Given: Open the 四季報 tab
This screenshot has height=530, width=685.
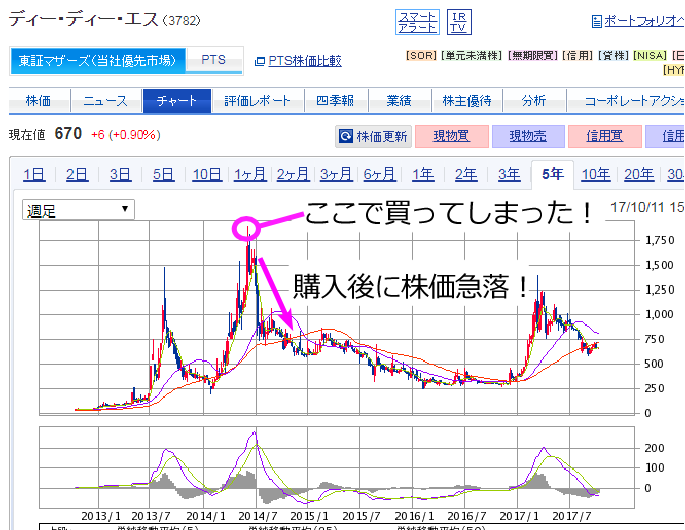Looking at the screenshot, I should click(x=336, y=101).
